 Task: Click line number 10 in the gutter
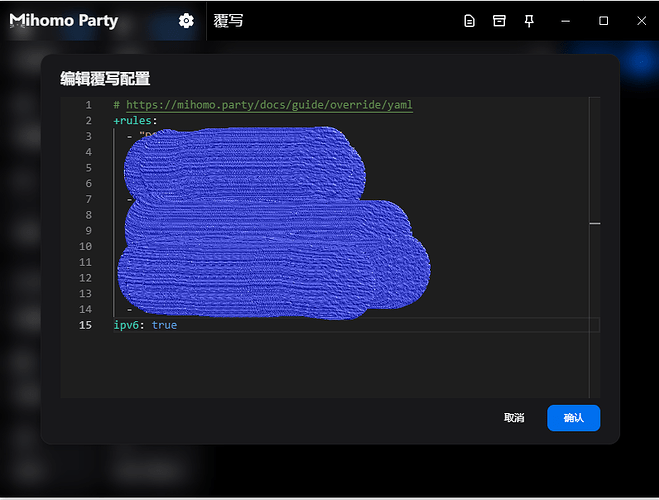(85, 246)
